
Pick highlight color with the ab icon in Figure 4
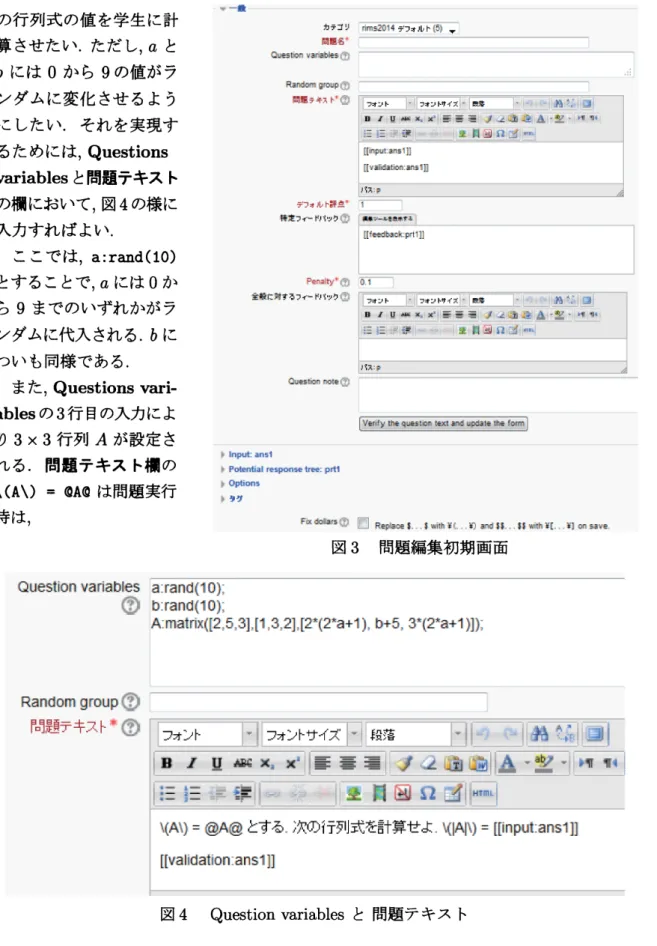(x=545, y=763)
